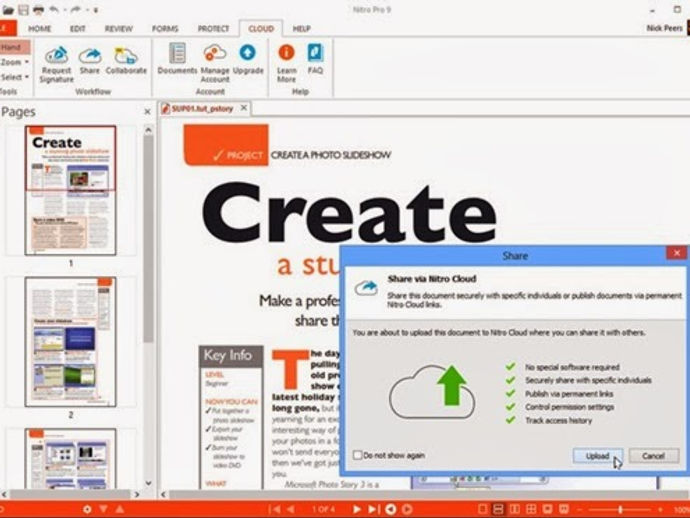Screen dimensions: 690x518
Task: Click the Upgrade account icon
Action: coord(248,59)
